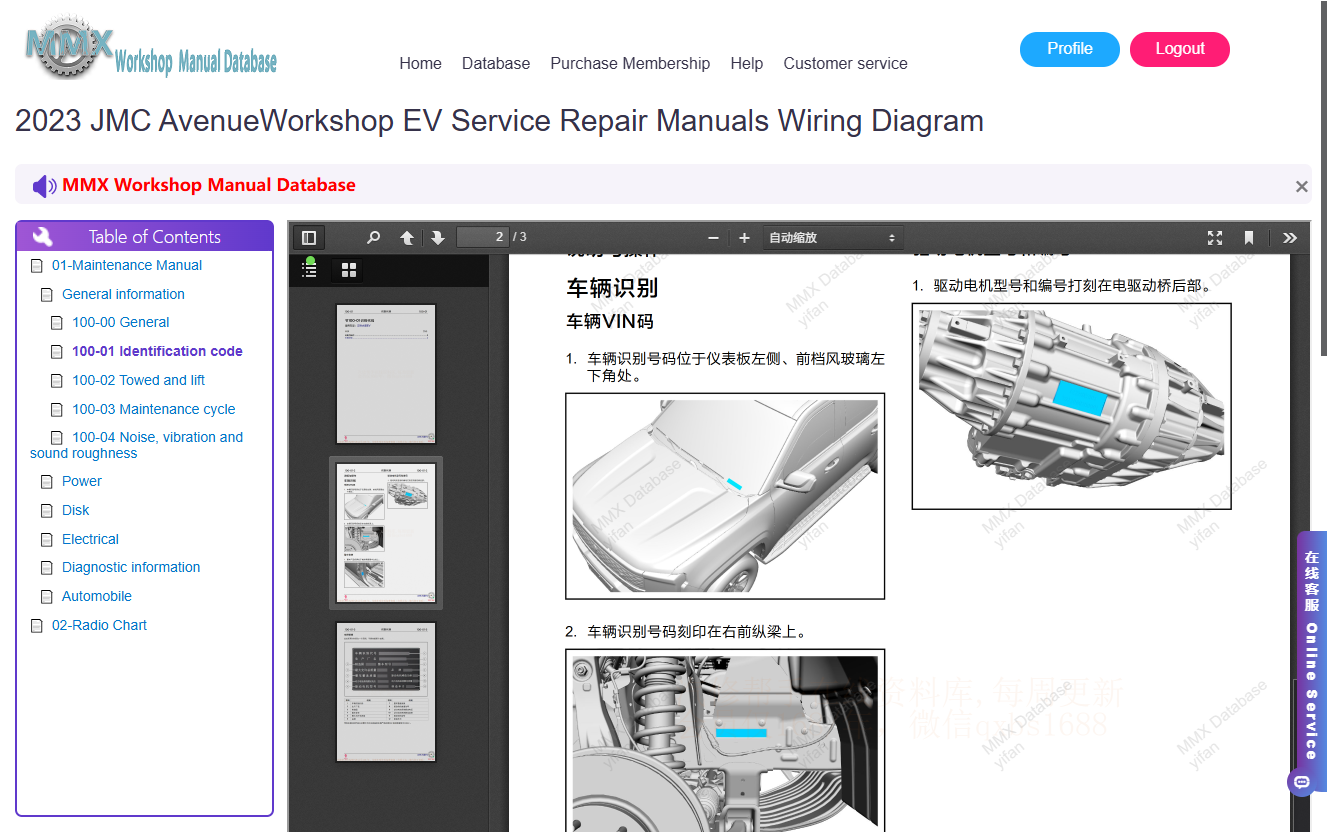This screenshot has height=832, width=1327.
Task: Go to previous page with up arrow
Action: coord(407,238)
